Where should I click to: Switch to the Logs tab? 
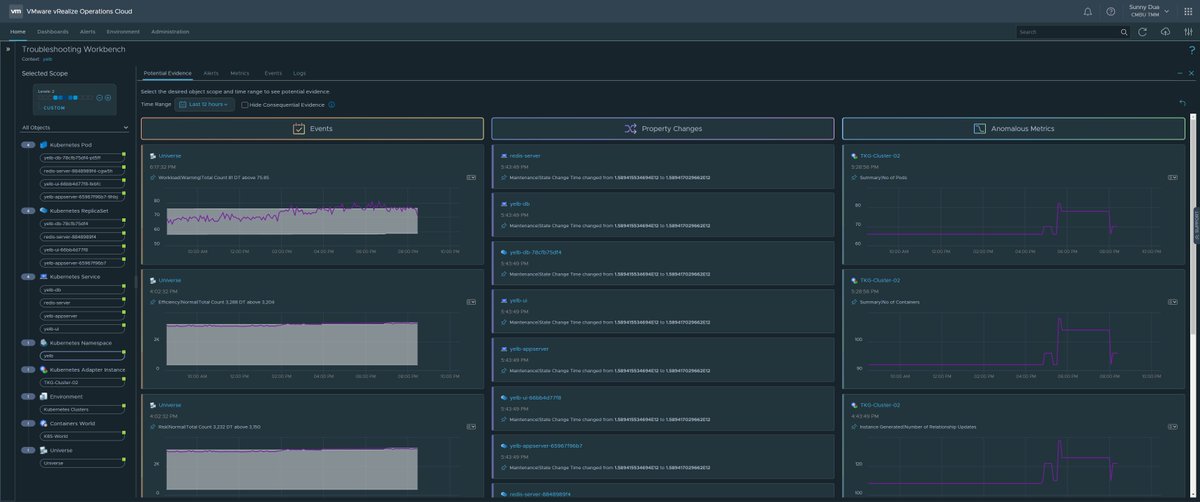[300, 73]
